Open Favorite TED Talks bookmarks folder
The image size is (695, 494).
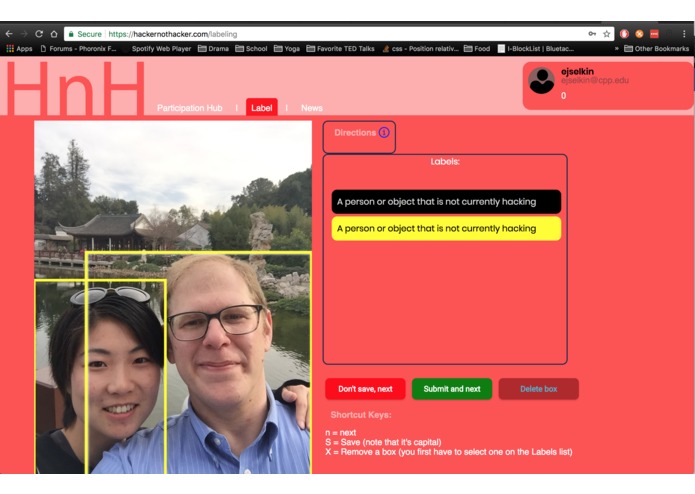(340, 49)
